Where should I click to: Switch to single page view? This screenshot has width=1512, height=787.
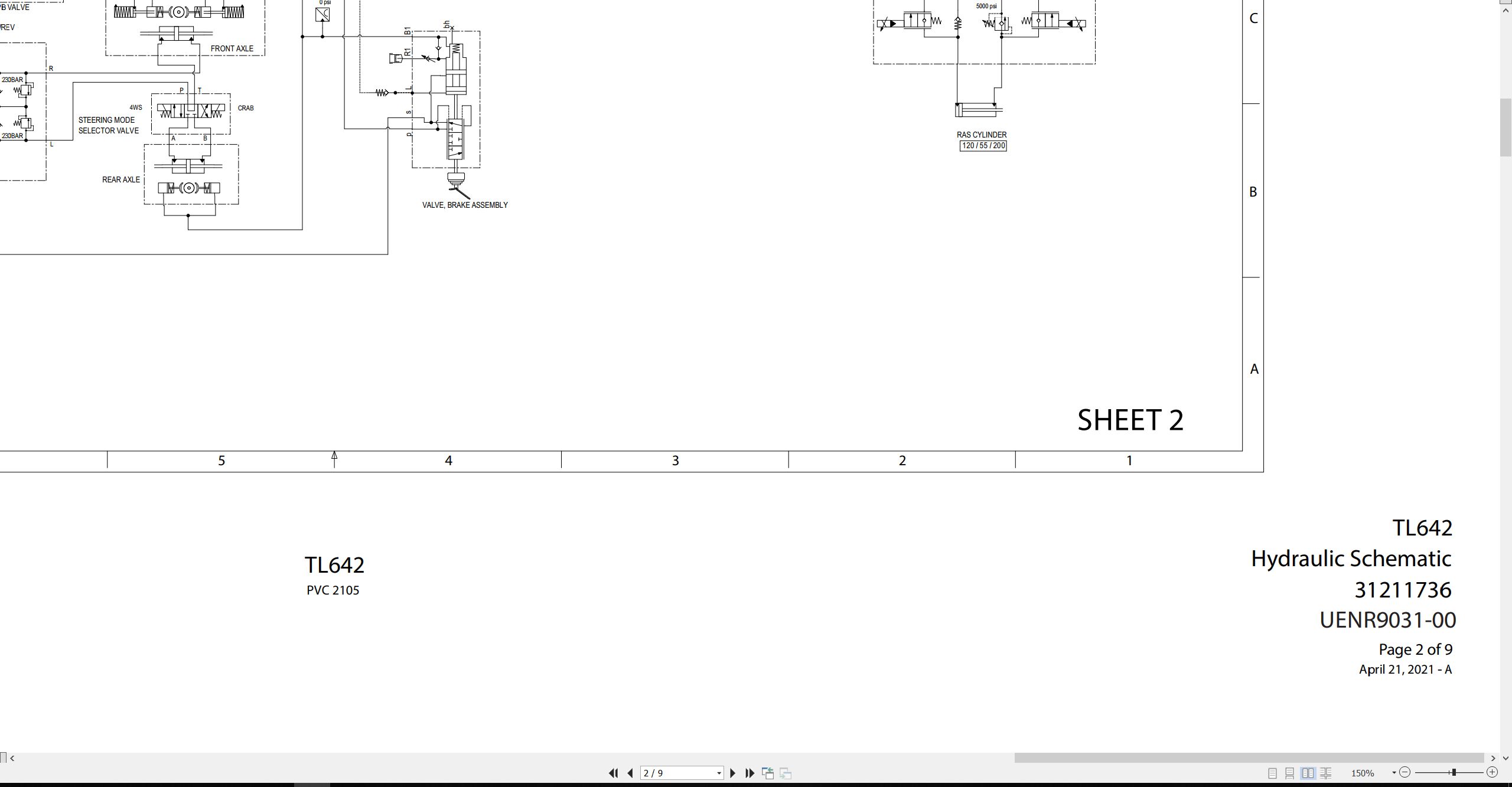(x=1273, y=773)
